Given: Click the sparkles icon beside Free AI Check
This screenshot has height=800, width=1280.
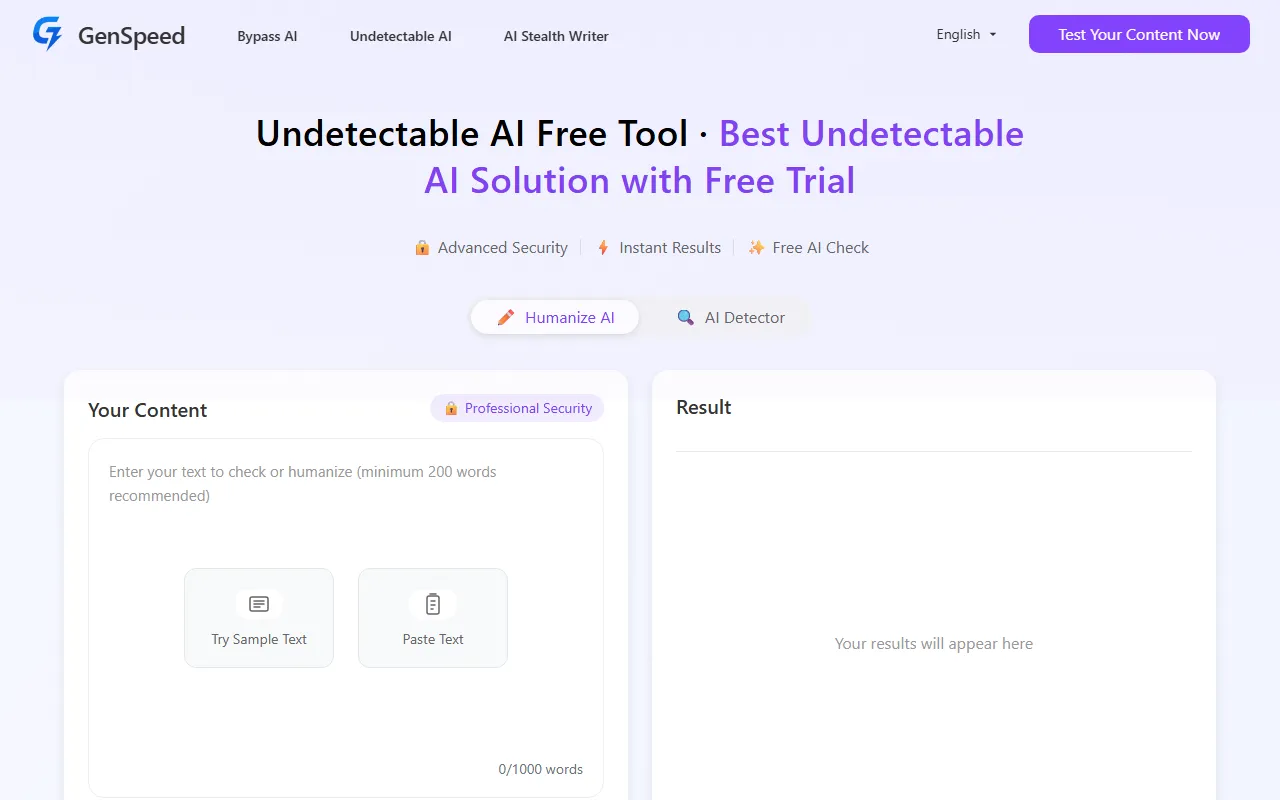Looking at the screenshot, I should [757, 248].
